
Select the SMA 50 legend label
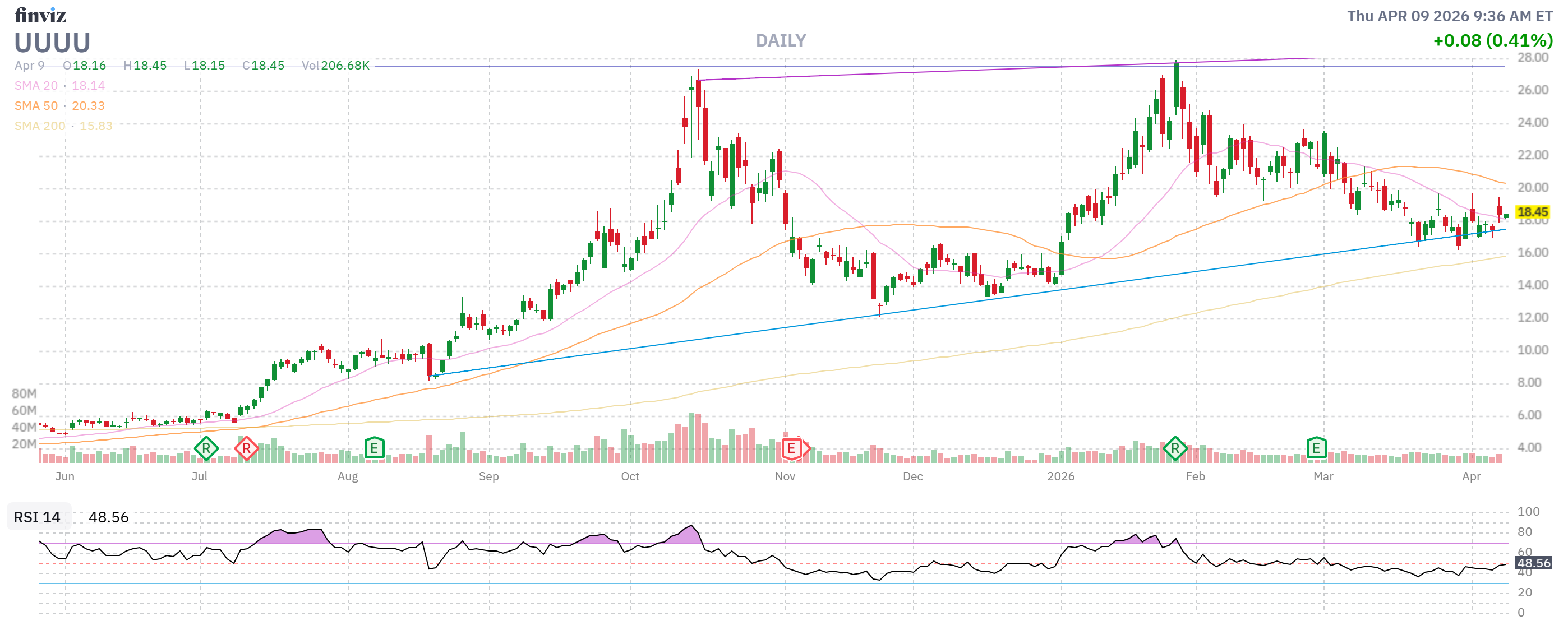pos(36,106)
